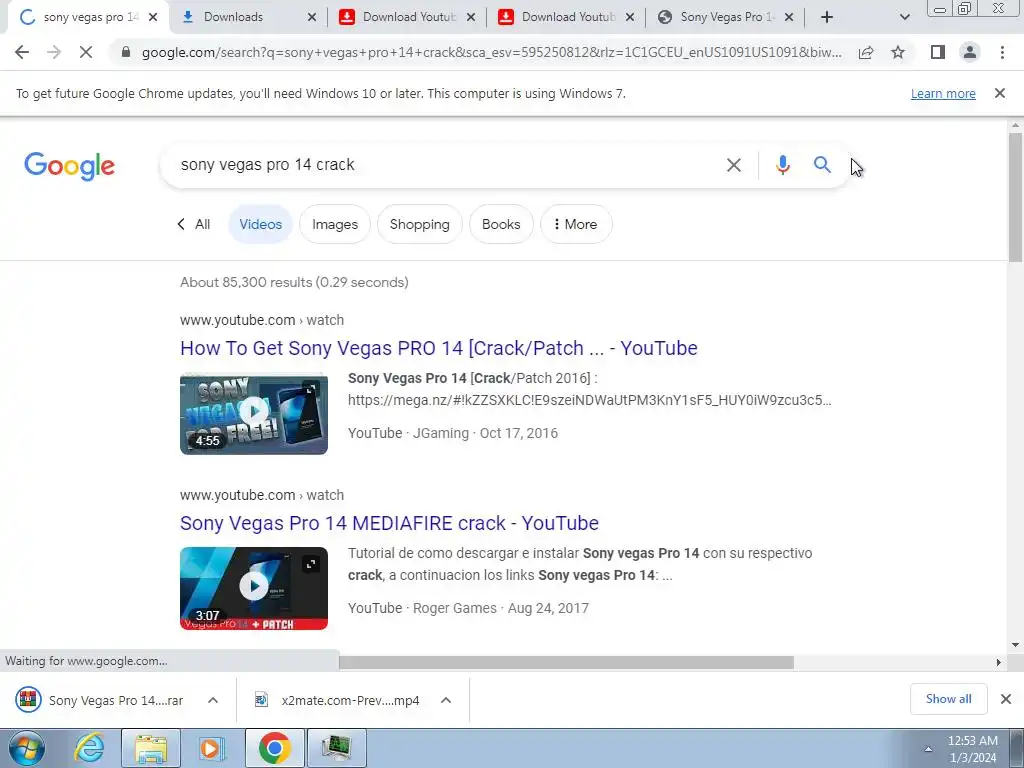Open the Chrome side panel

[x=938, y=52]
